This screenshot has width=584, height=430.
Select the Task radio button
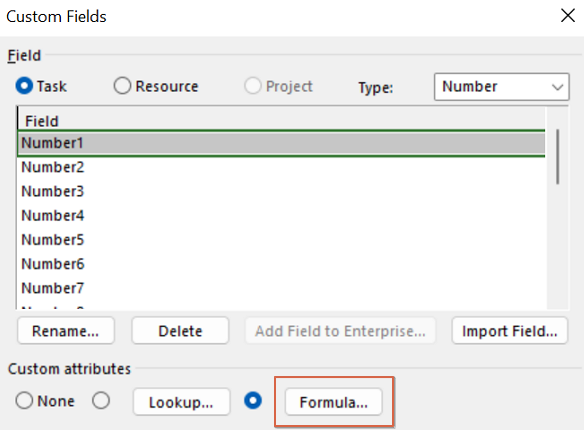25,86
